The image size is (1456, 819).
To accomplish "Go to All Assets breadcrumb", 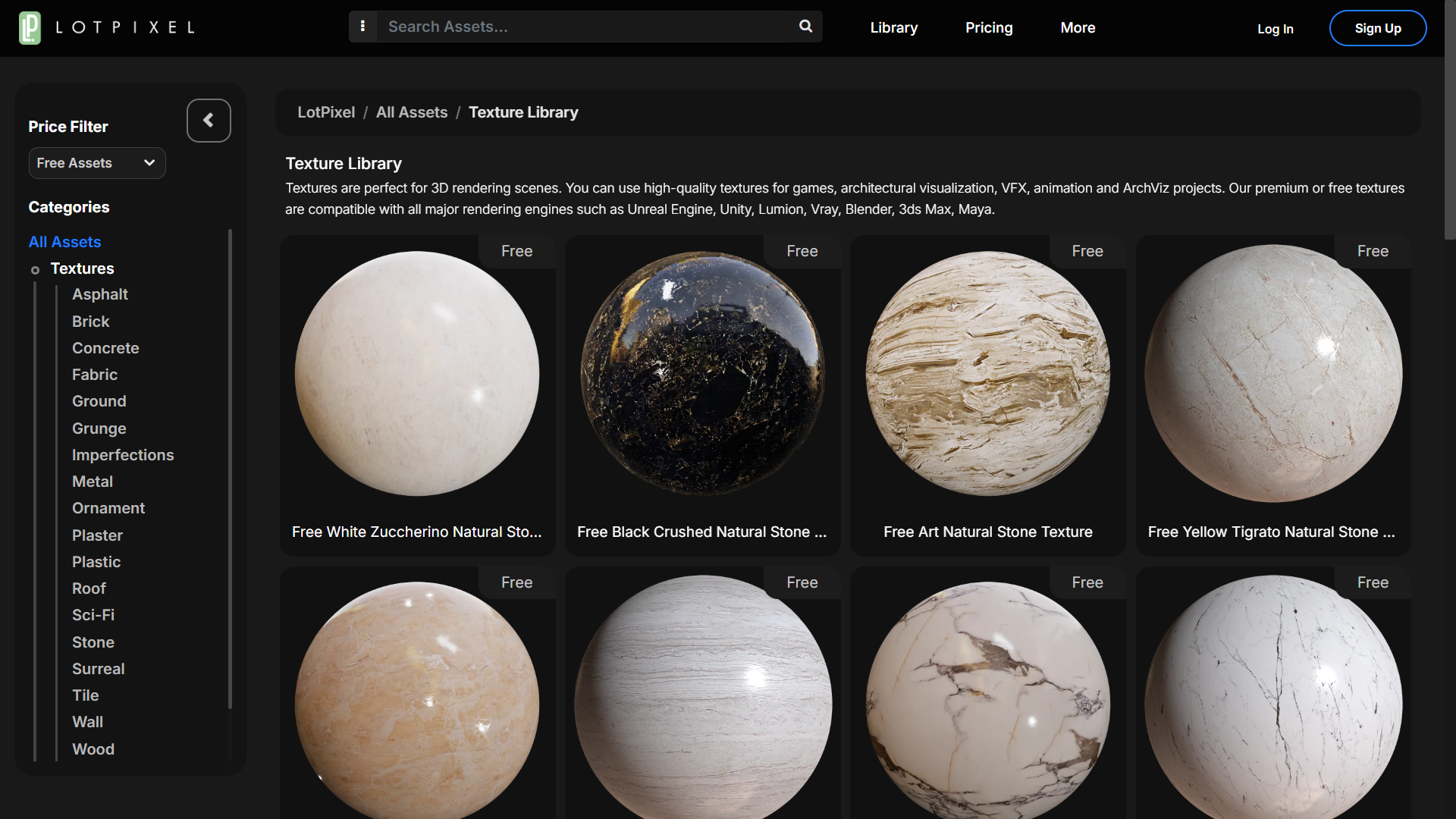I will pos(412,112).
